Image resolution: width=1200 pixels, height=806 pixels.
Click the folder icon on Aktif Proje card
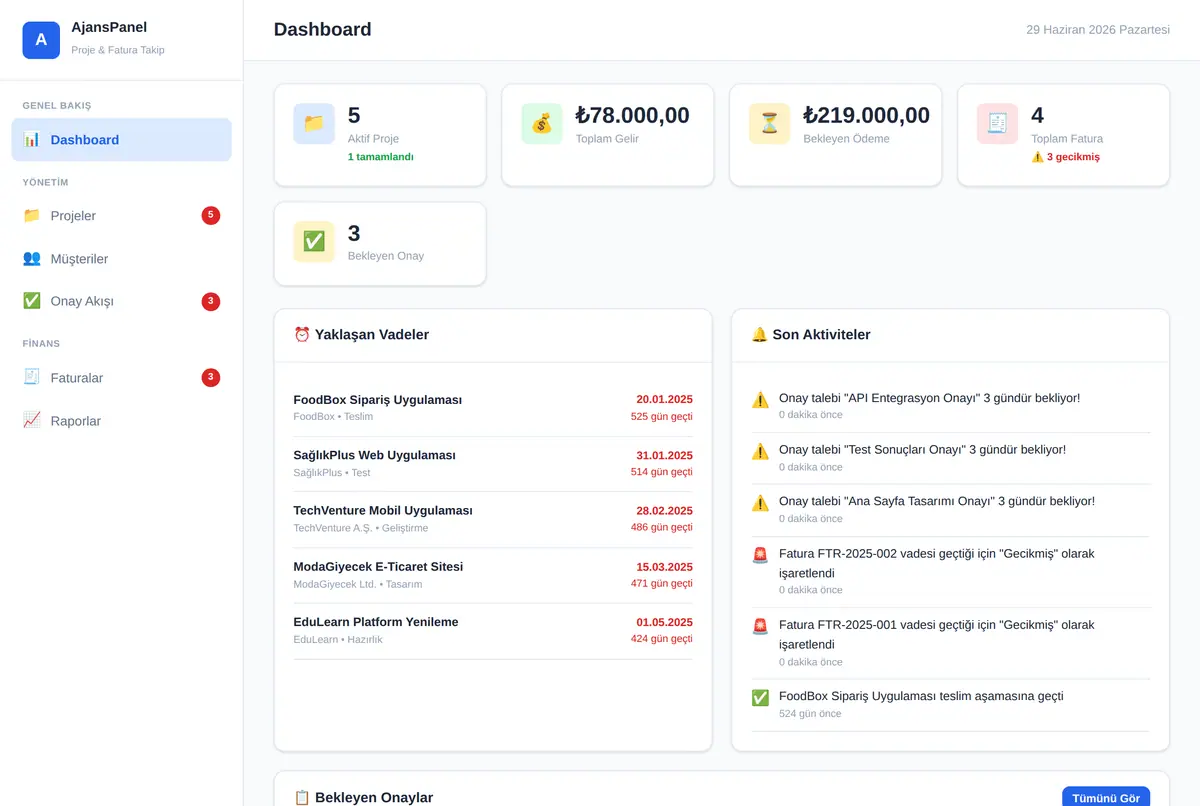(x=314, y=124)
